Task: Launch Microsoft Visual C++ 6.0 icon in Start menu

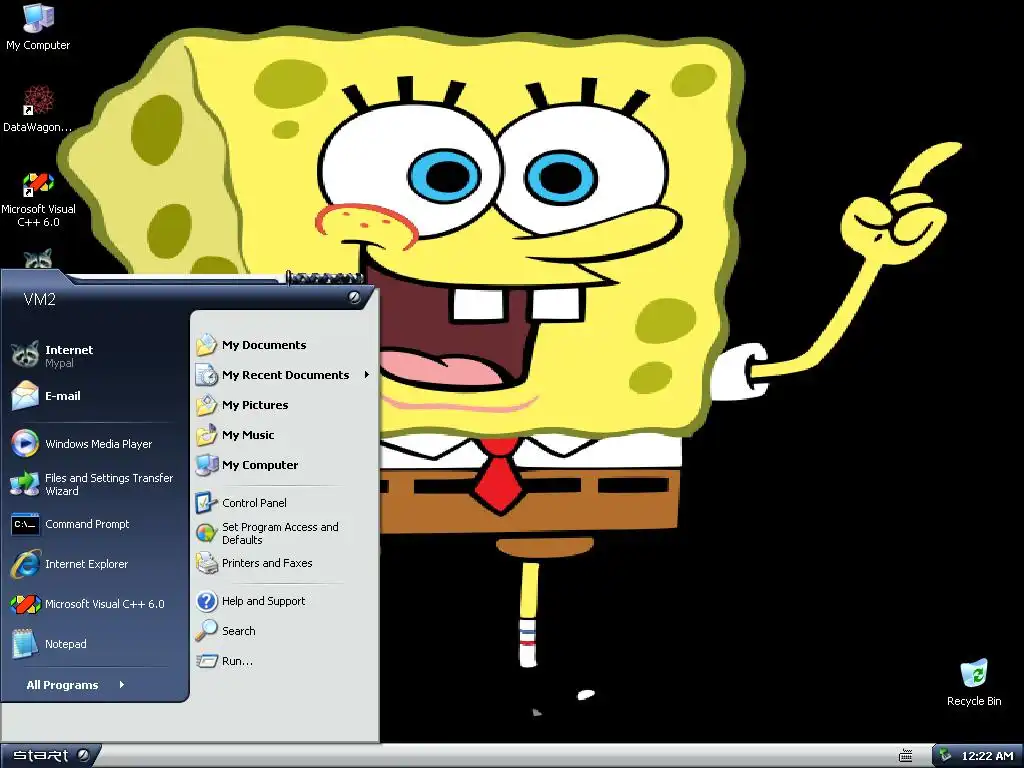Action: (25, 604)
